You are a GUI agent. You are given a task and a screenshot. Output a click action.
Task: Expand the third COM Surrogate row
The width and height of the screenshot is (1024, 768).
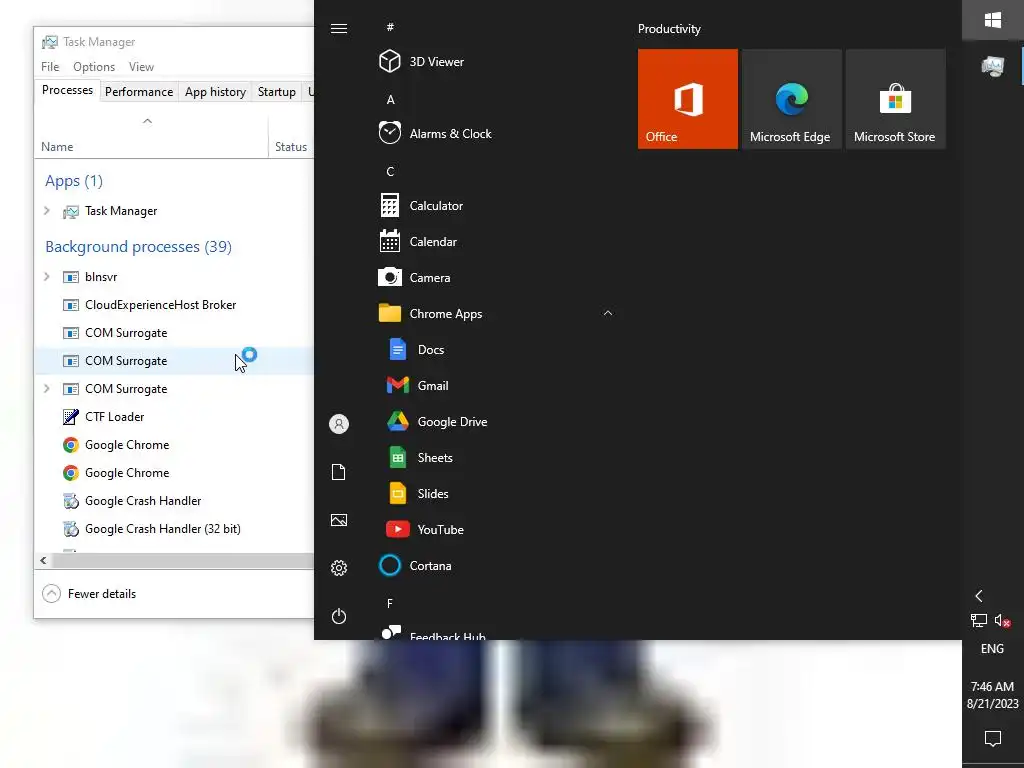tap(46, 389)
